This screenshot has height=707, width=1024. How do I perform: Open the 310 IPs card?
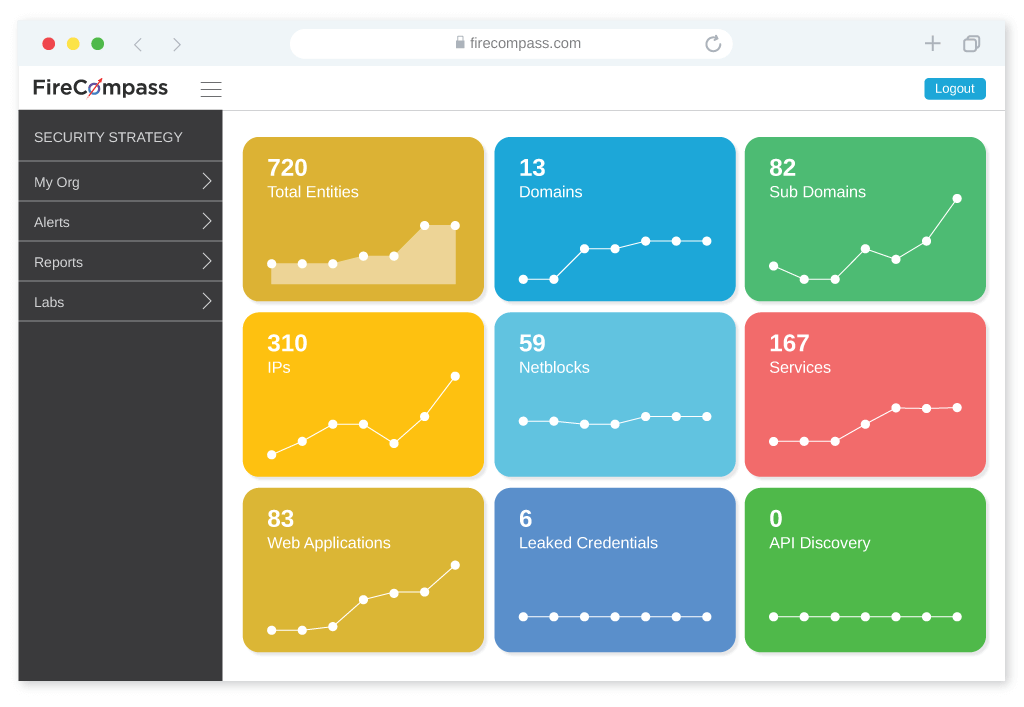[363, 394]
